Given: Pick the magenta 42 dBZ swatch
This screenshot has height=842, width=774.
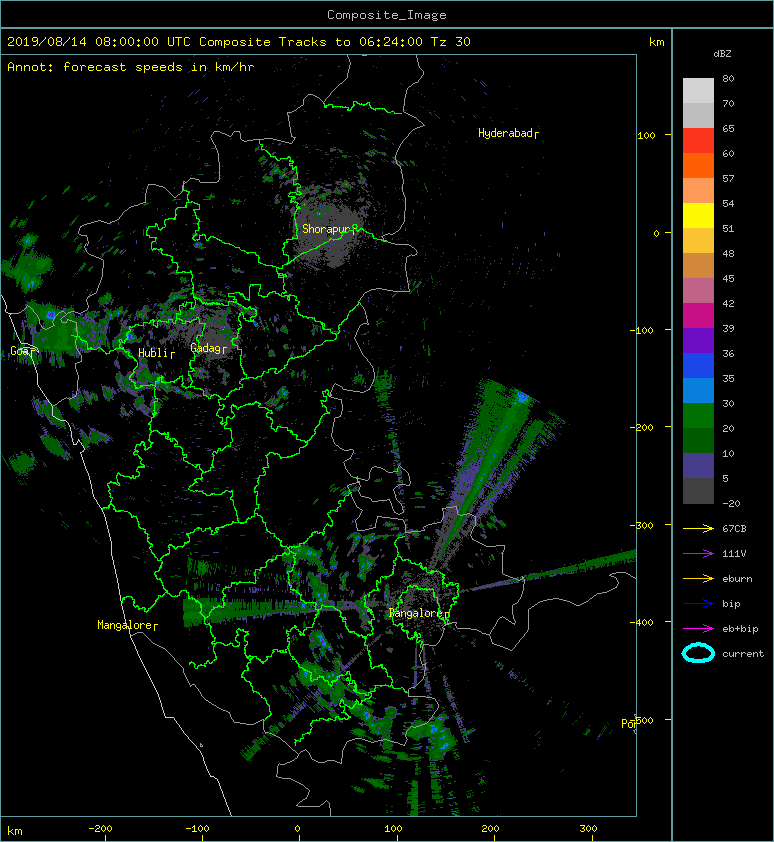Looking at the screenshot, I should (x=698, y=315).
